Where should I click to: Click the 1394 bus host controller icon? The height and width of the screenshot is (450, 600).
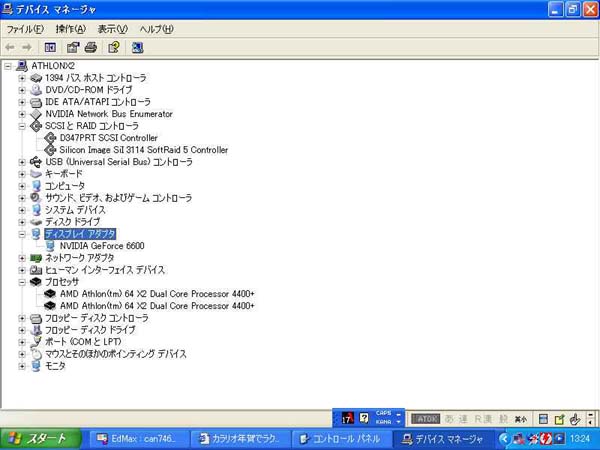(36, 78)
